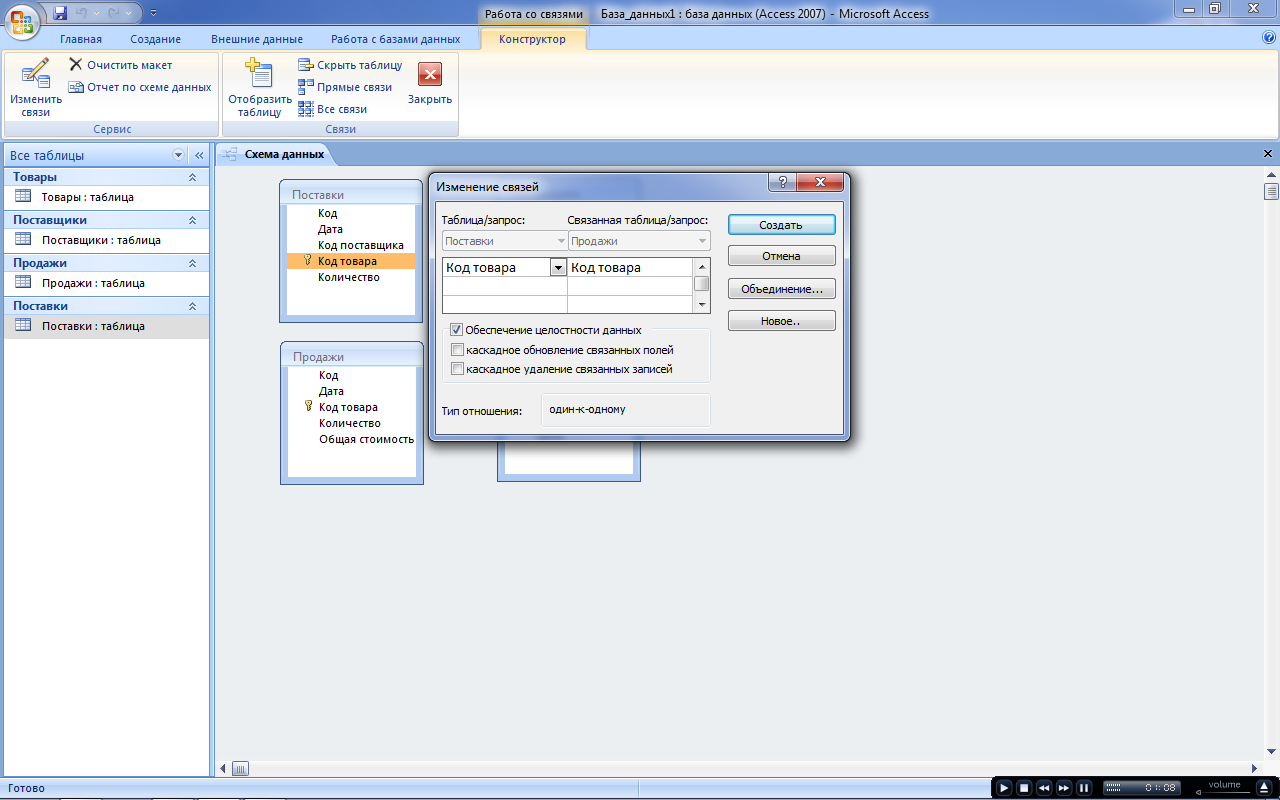Screen dimensions: 1280x800
Task: Enable каскадное удаление связанных записей
Action: click(x=457, y=369)
